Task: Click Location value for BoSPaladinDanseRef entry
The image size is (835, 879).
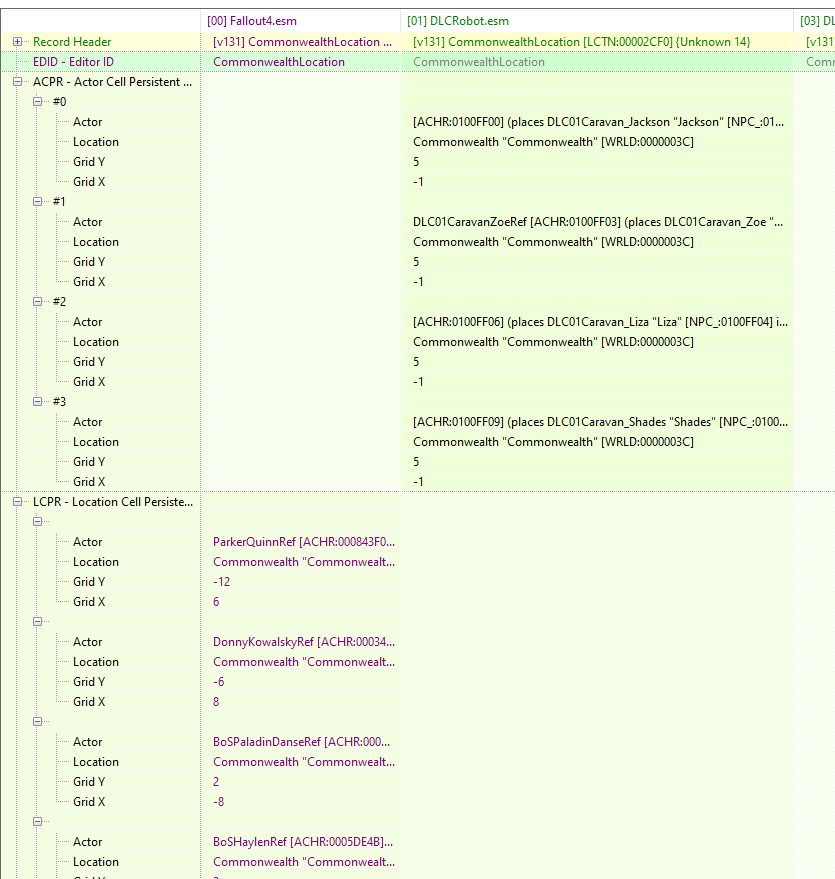Action: point(304,762)
